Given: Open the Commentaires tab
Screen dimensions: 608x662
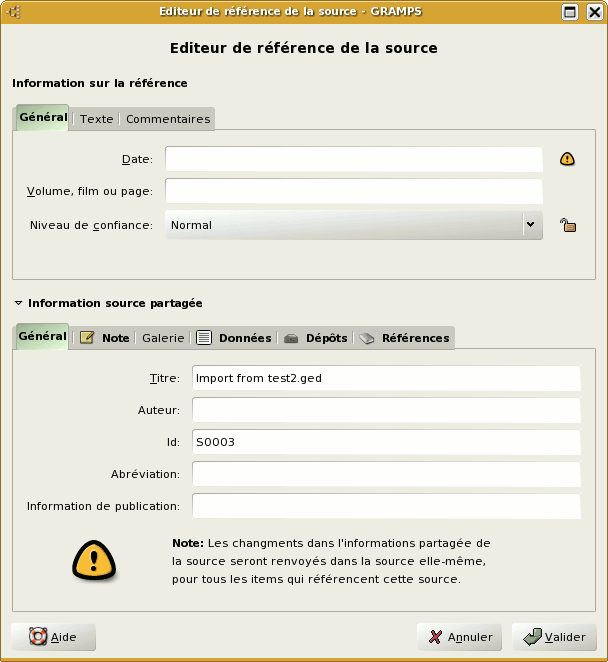Looking at the screenshot, I should click(167, 119).
